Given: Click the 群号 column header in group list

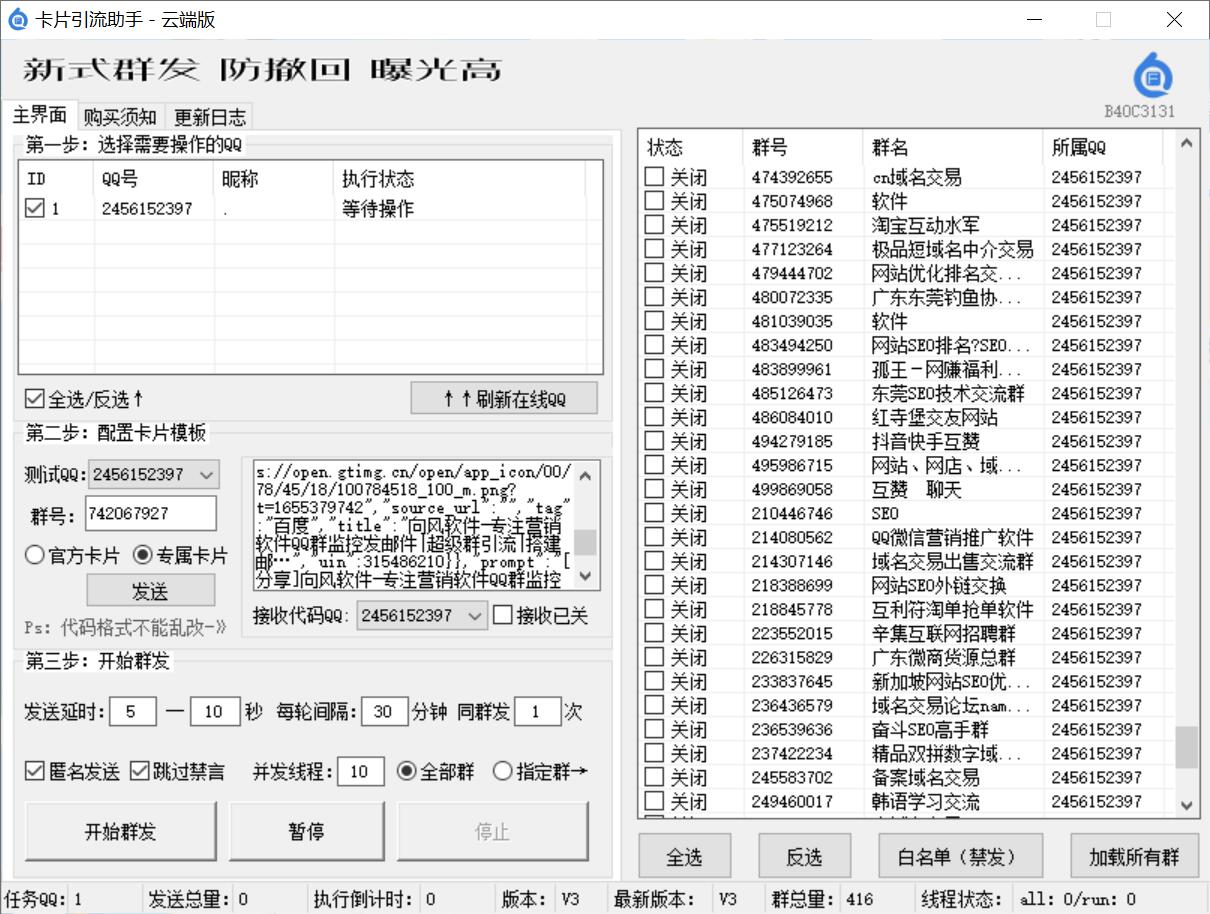Looking at the screenshot, I should 804,147.
